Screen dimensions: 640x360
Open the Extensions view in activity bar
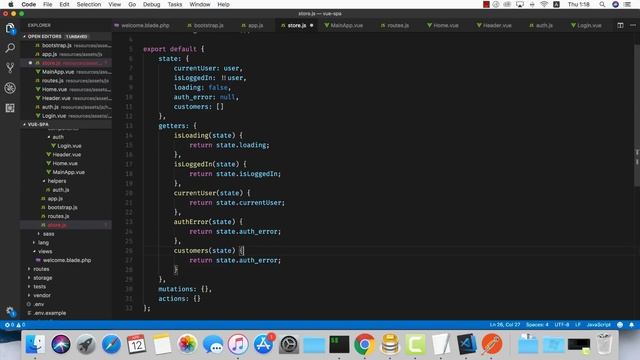[10, 108]
